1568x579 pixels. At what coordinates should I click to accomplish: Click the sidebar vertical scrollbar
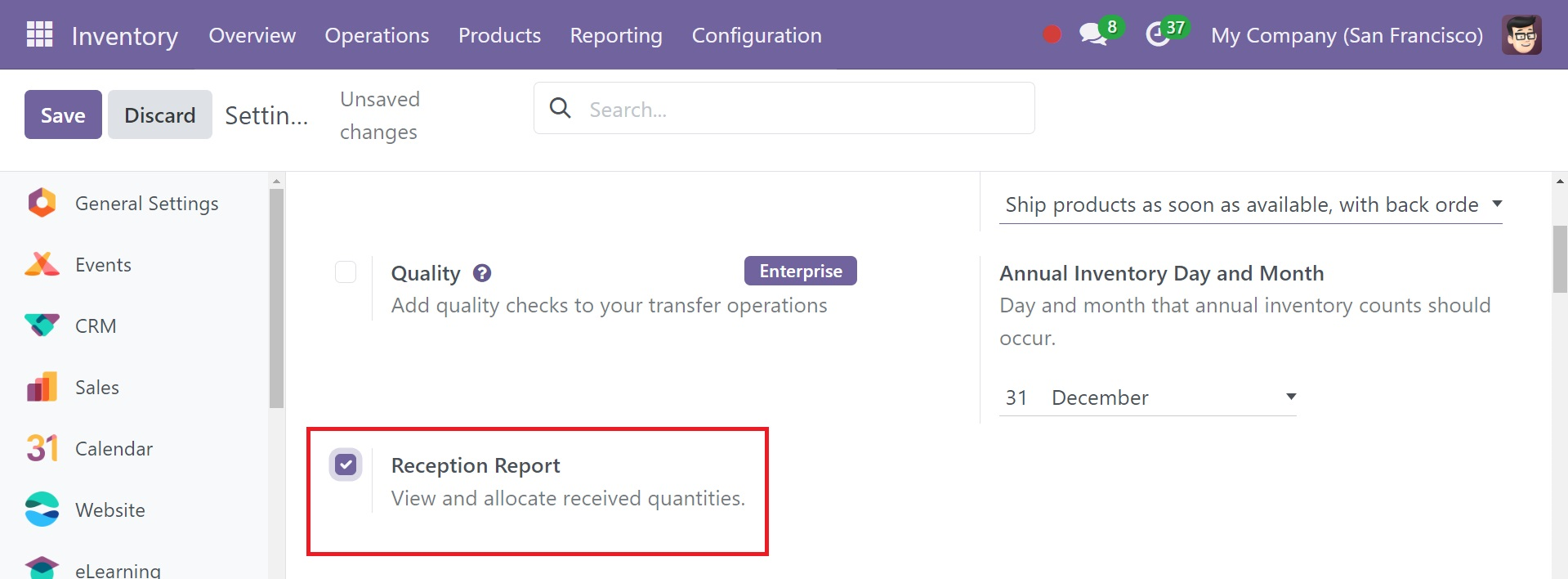pyautogui.click(x=276, y=298)
